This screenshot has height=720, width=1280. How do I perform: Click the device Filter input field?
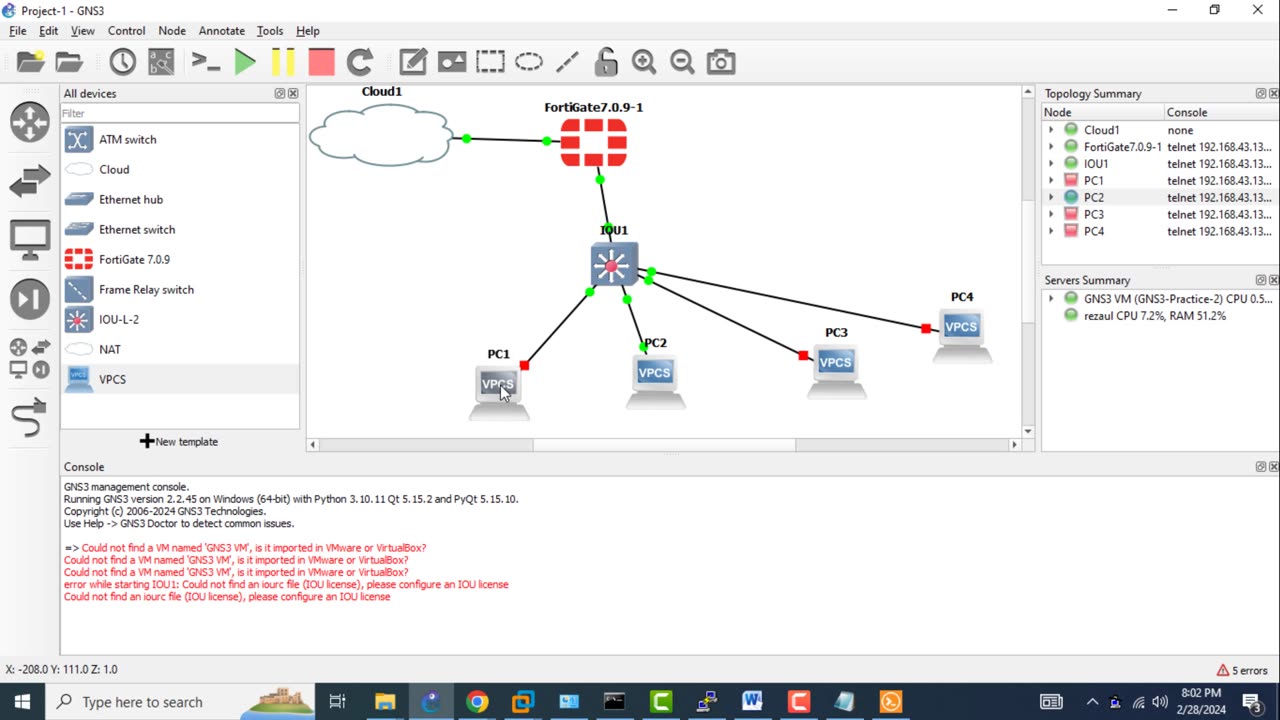click(180, 113)
